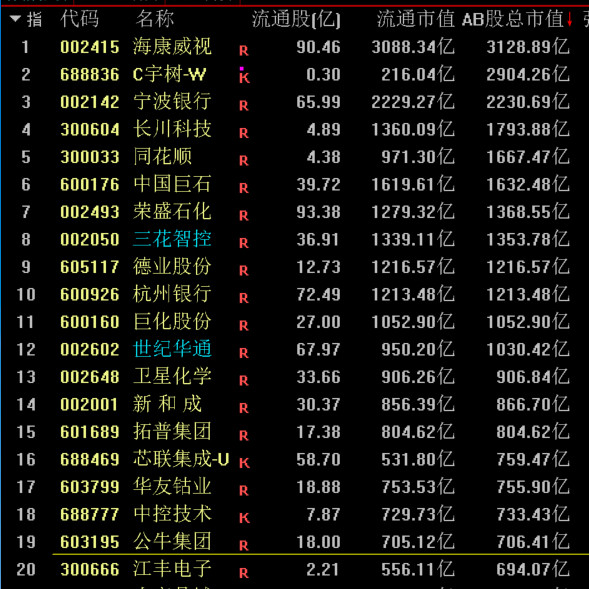Screen dimensions: 589x589
Task: Sort by 流通股(亿) column header
Action: pos(296,19)
